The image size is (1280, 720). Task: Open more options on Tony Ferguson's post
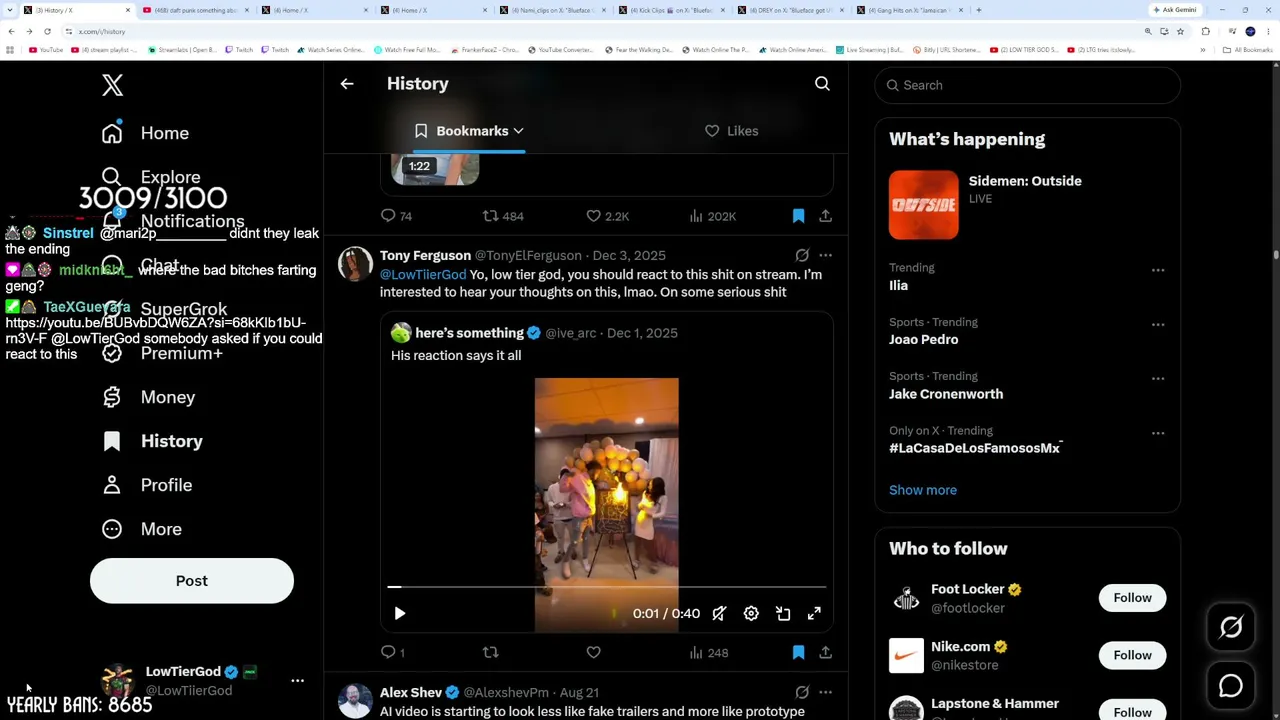coord(825,255)
